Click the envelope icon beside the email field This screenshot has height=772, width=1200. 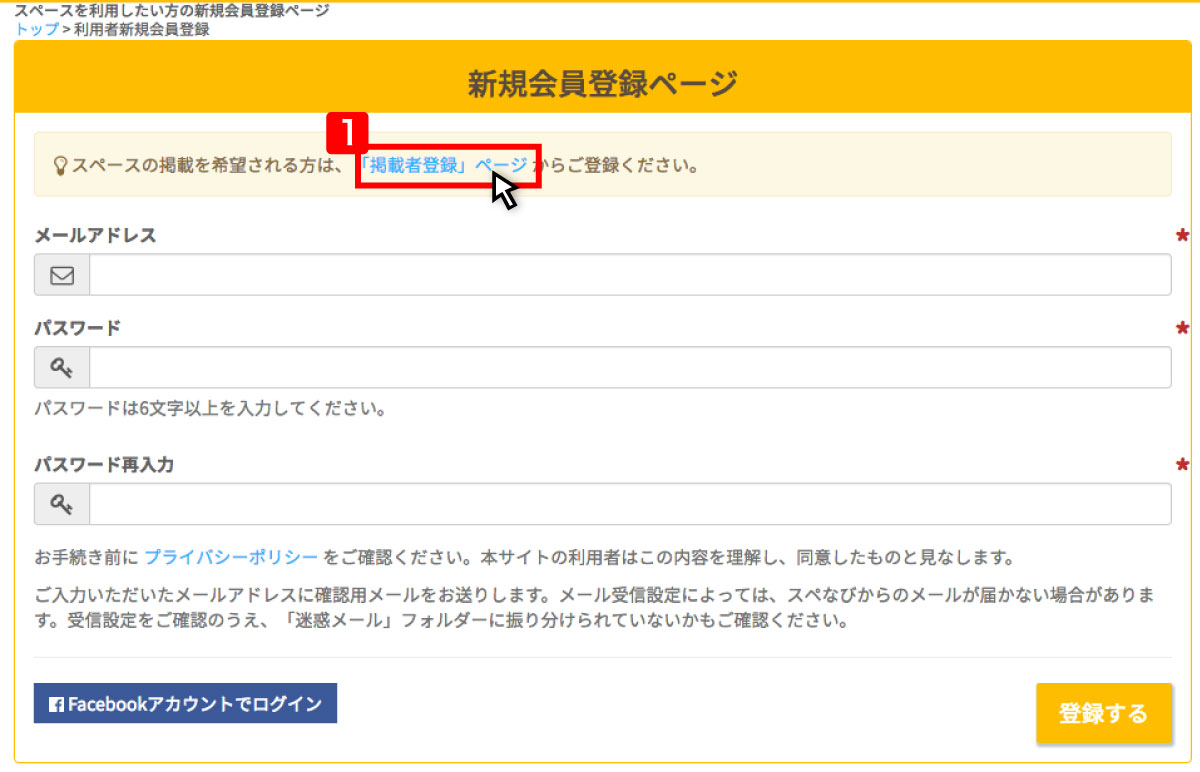[x=62, y=275]
